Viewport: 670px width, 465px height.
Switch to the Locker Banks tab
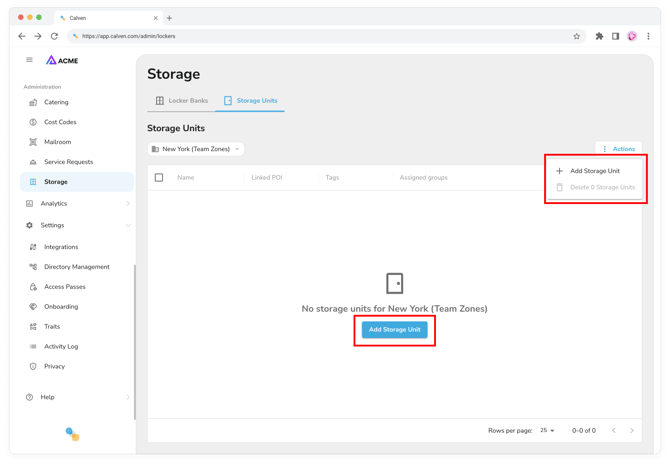click(x=182, y=100)
